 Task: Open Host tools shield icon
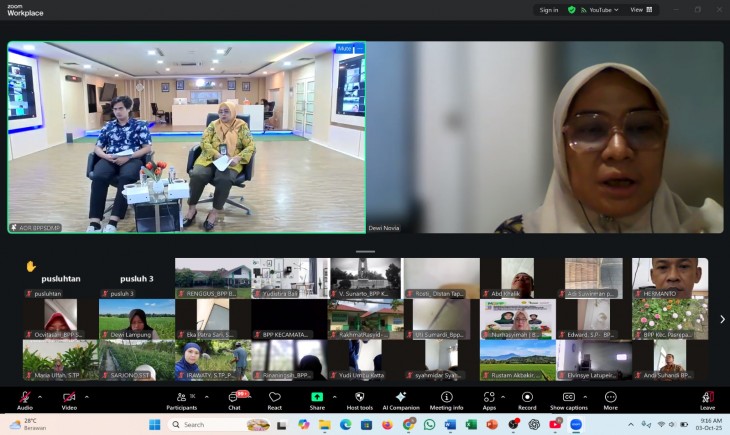(x=359, y=399)
